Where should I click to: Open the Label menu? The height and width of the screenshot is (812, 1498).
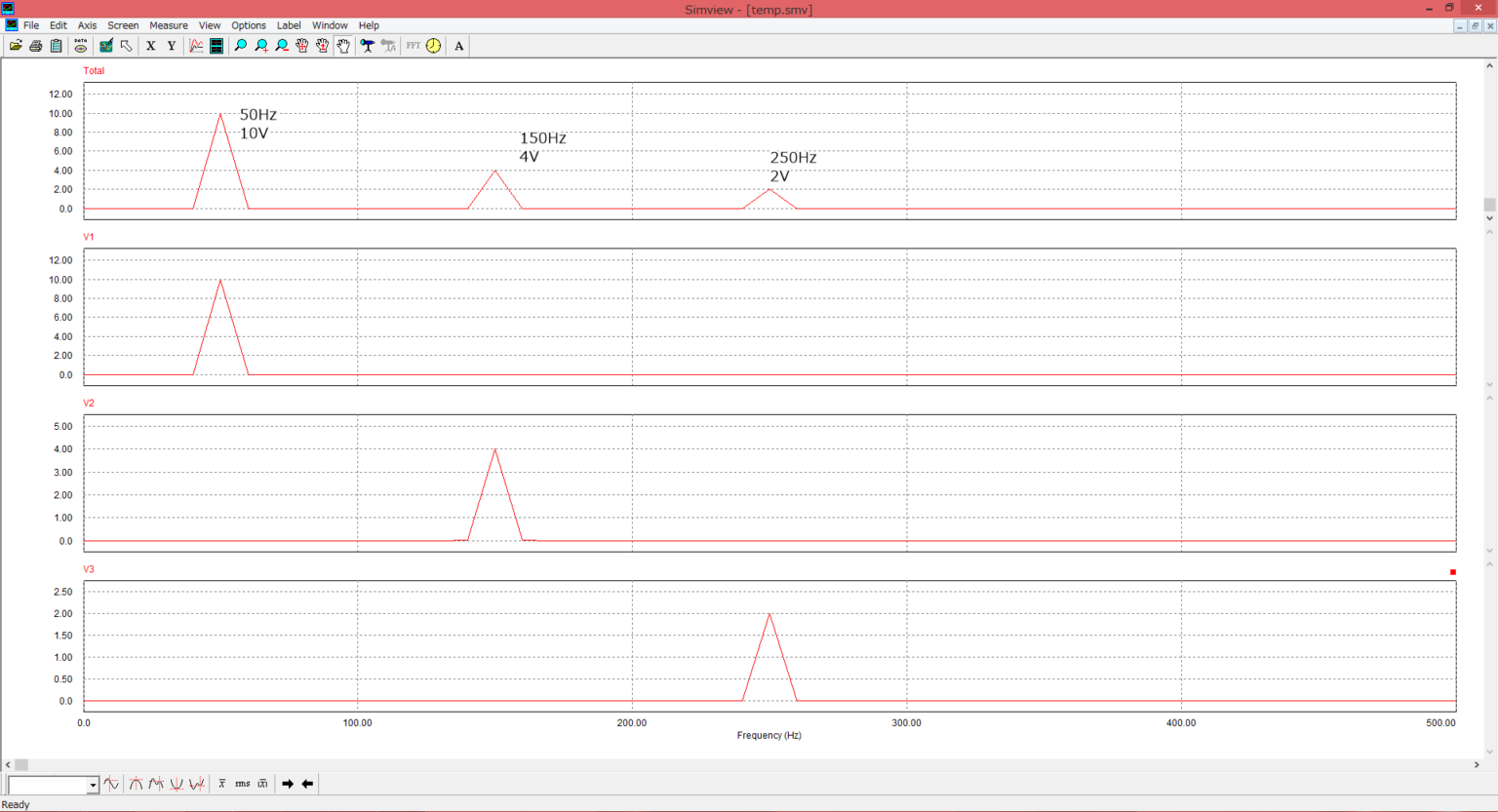289,25
